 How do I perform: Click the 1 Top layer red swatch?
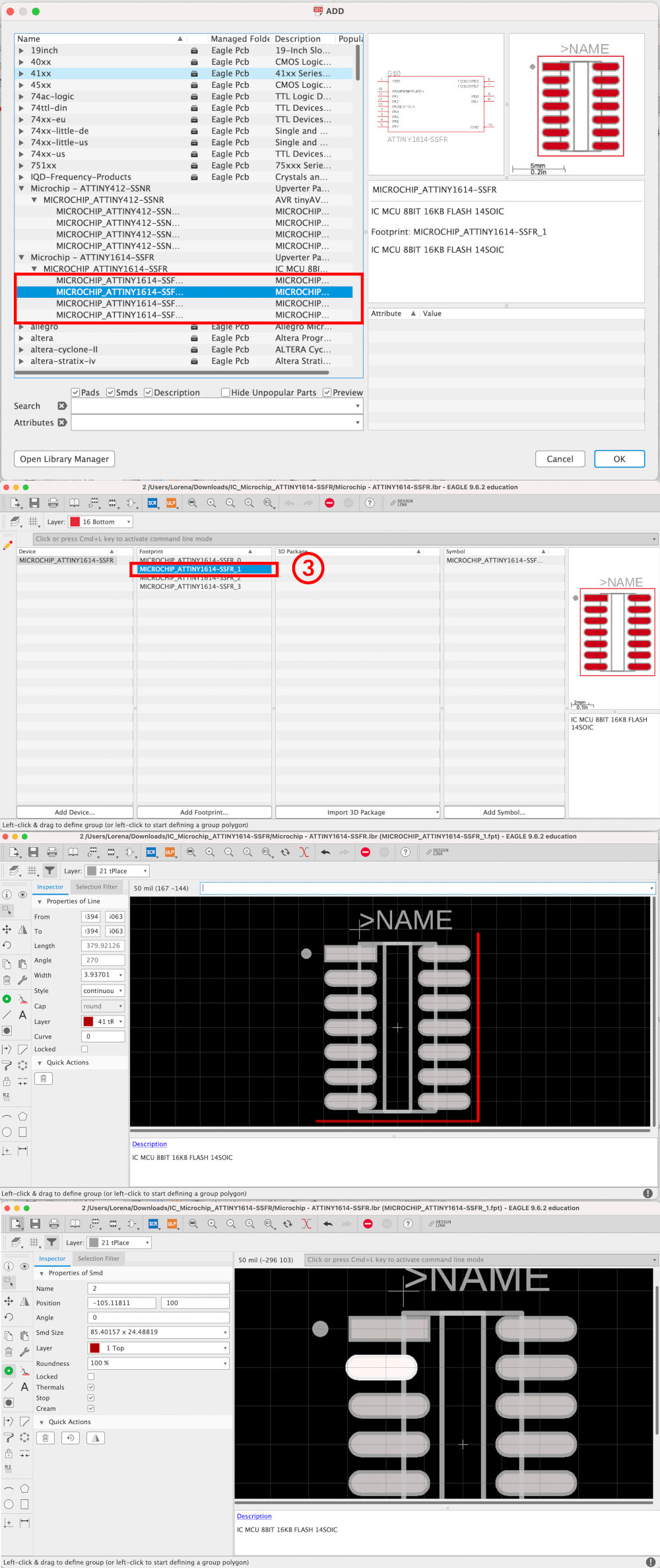point(95,1347)
